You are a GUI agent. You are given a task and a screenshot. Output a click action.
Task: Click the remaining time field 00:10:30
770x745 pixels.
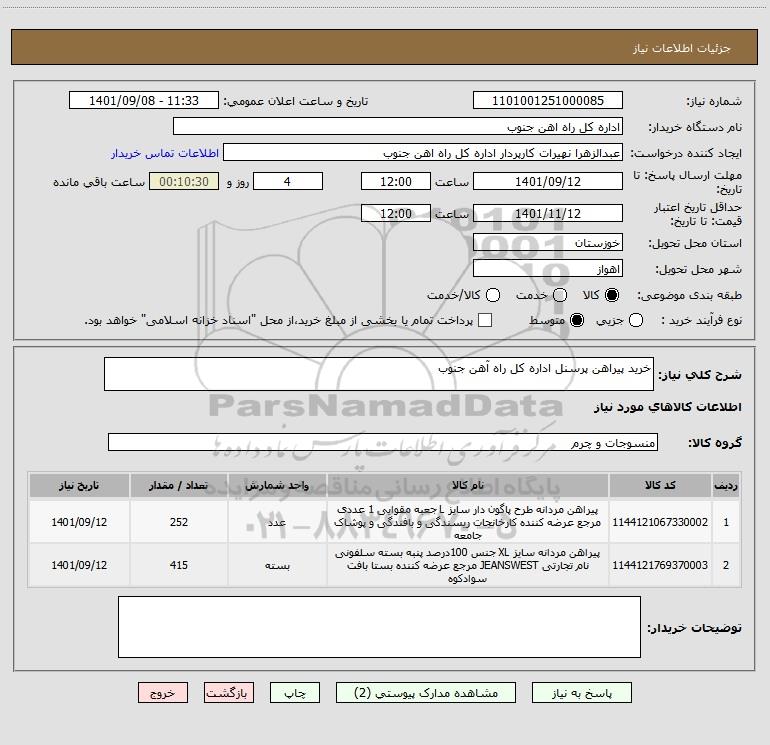(184, 181)
